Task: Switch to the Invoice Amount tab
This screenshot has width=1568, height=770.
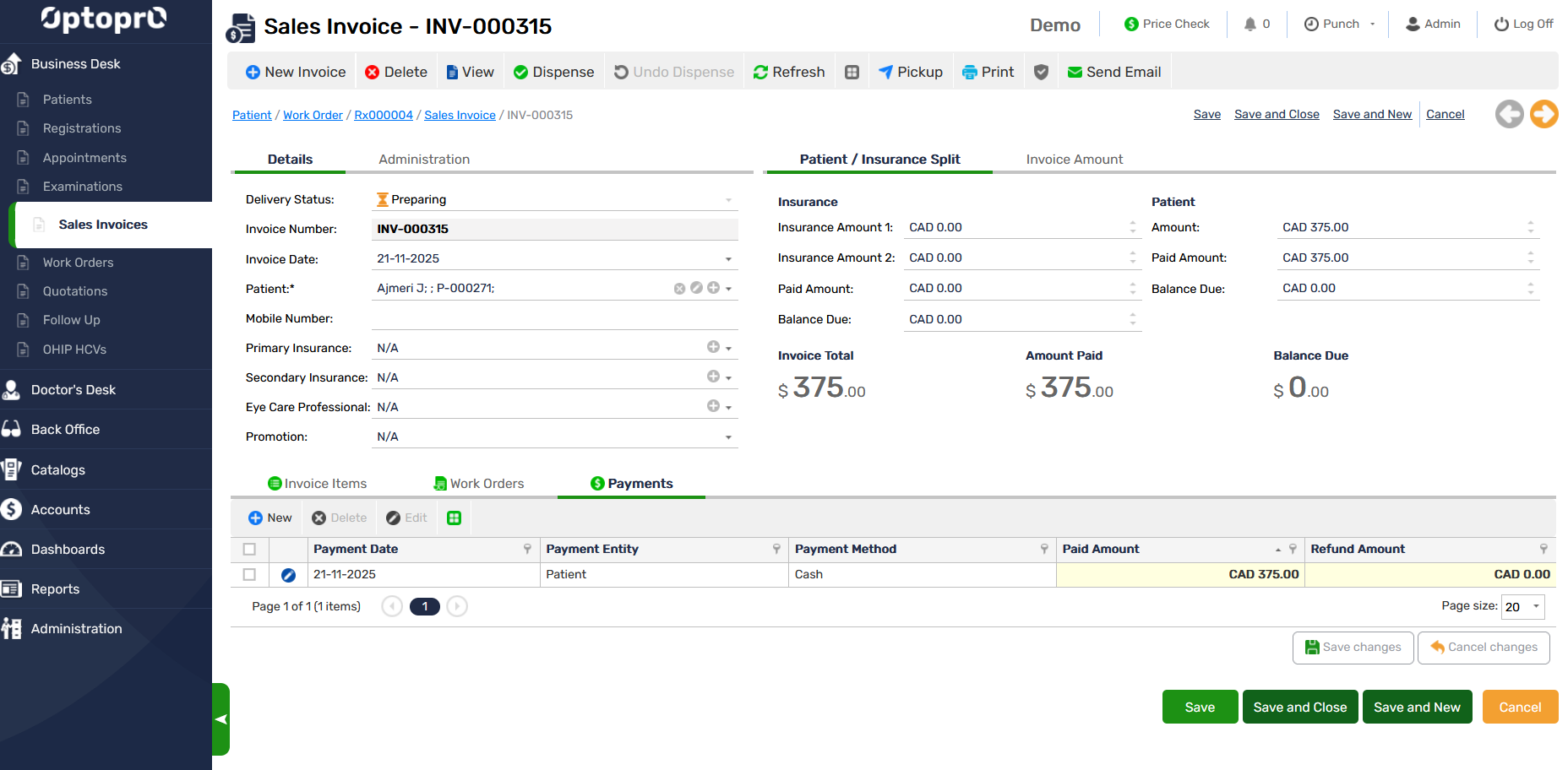Action: pos(1074,160)
